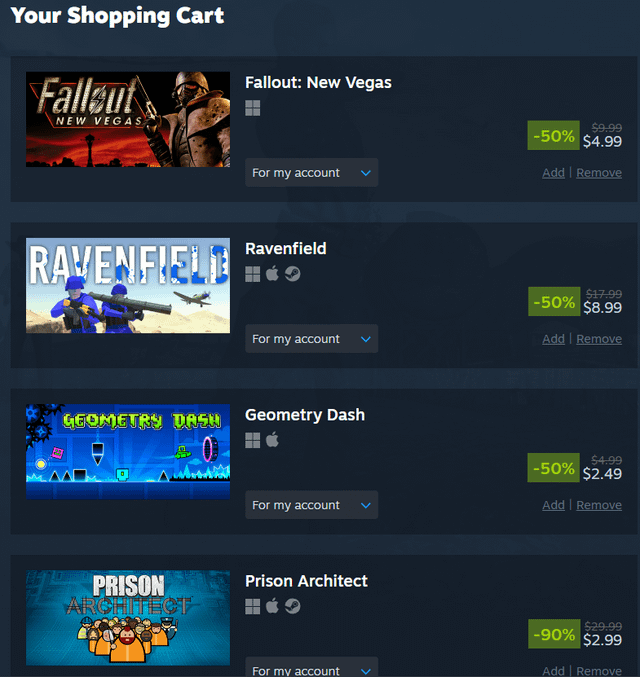Click the Prison Architect title
The height and width of the screenshot is (677, 640).
306,581
